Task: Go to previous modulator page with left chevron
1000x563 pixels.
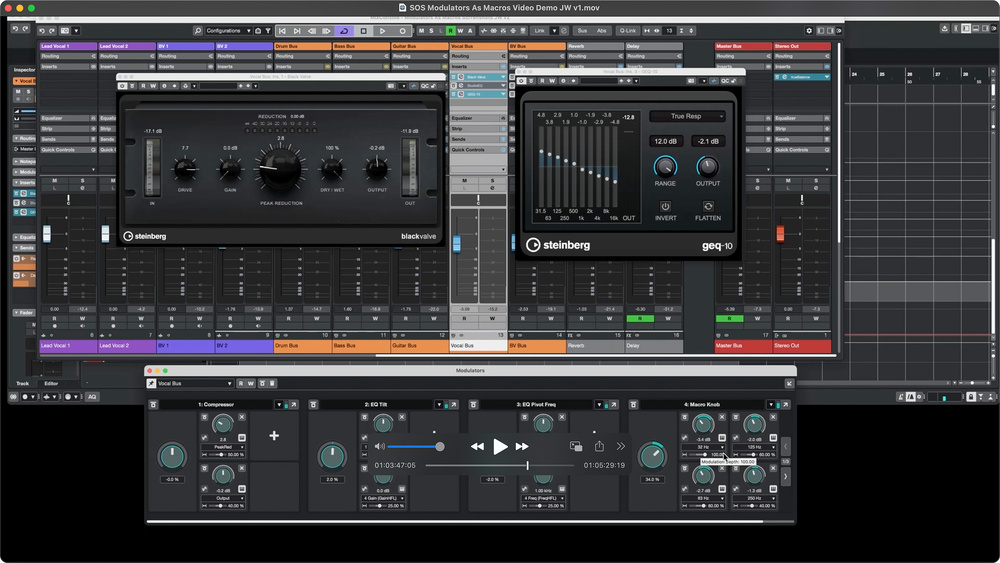Action: (x=786, y=446)
